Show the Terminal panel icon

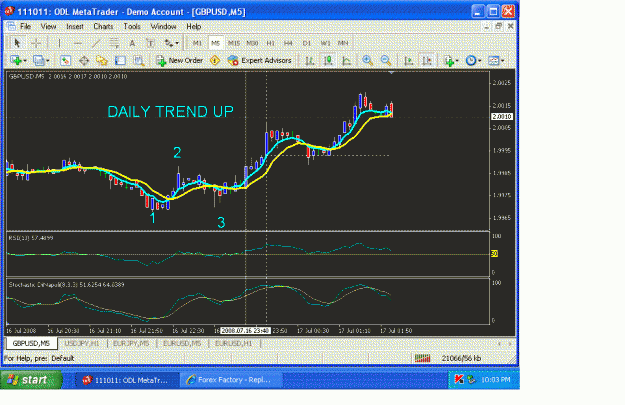coord(120,61)
